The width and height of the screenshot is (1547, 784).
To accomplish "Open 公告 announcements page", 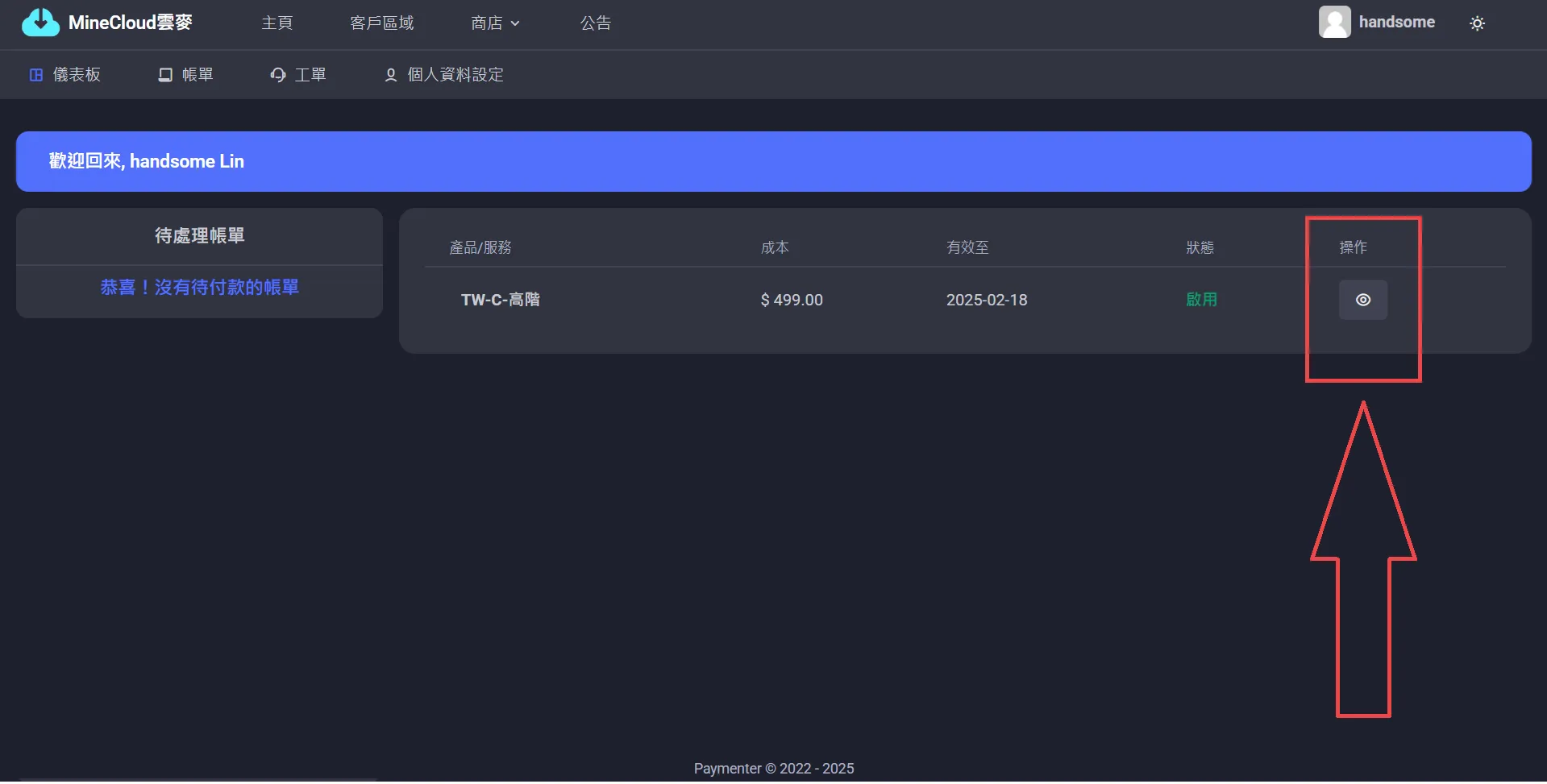I will [595, 23].
